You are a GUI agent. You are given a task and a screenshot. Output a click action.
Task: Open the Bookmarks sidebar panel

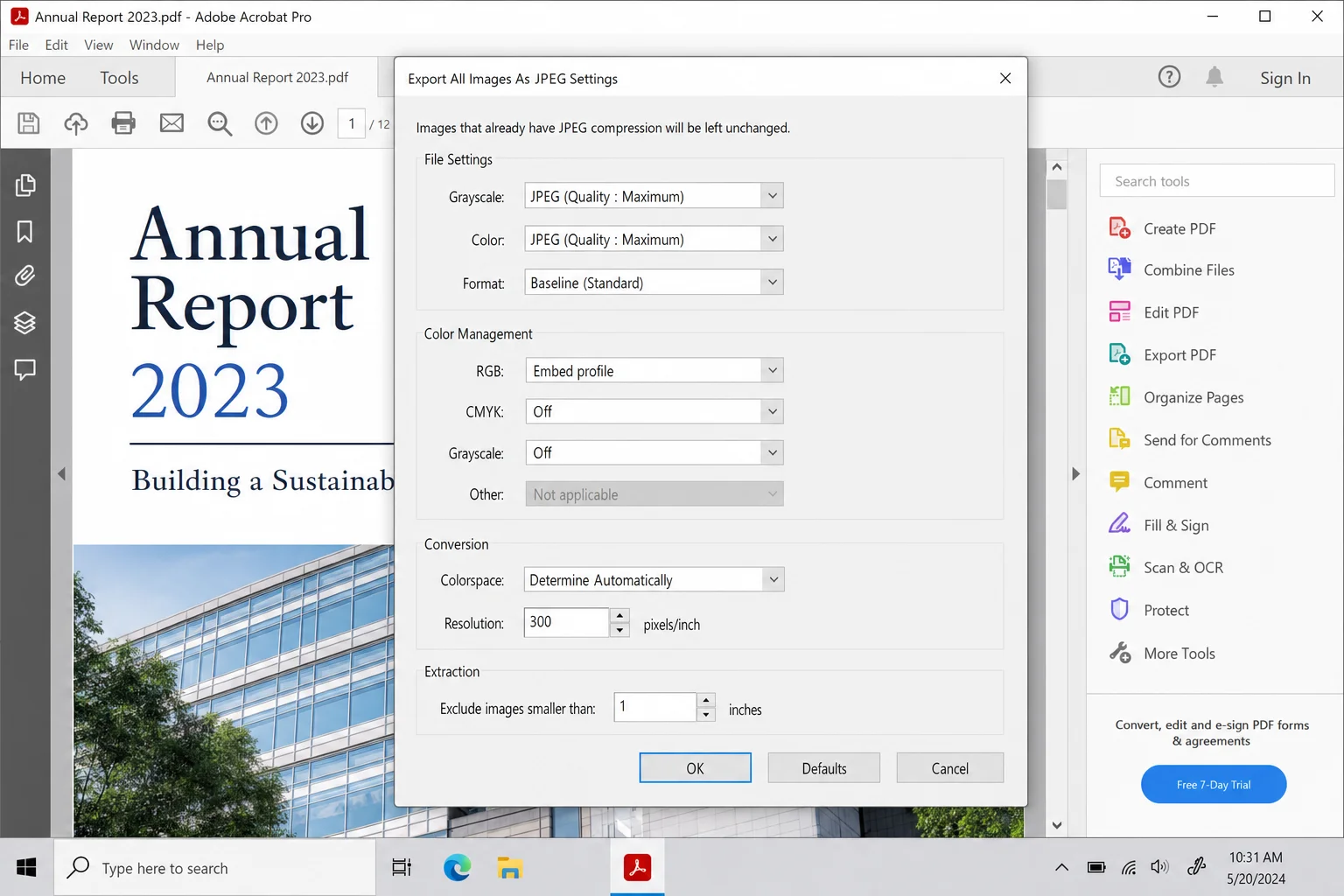coord(25,231)
